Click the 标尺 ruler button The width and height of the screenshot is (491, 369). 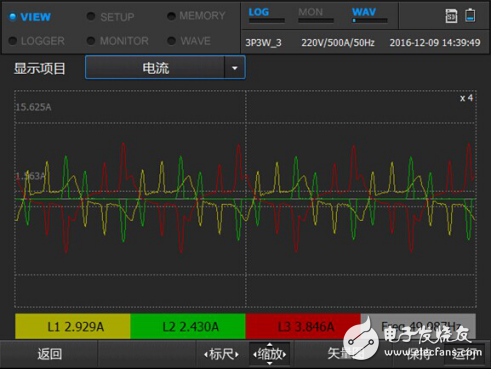(221, 354)
